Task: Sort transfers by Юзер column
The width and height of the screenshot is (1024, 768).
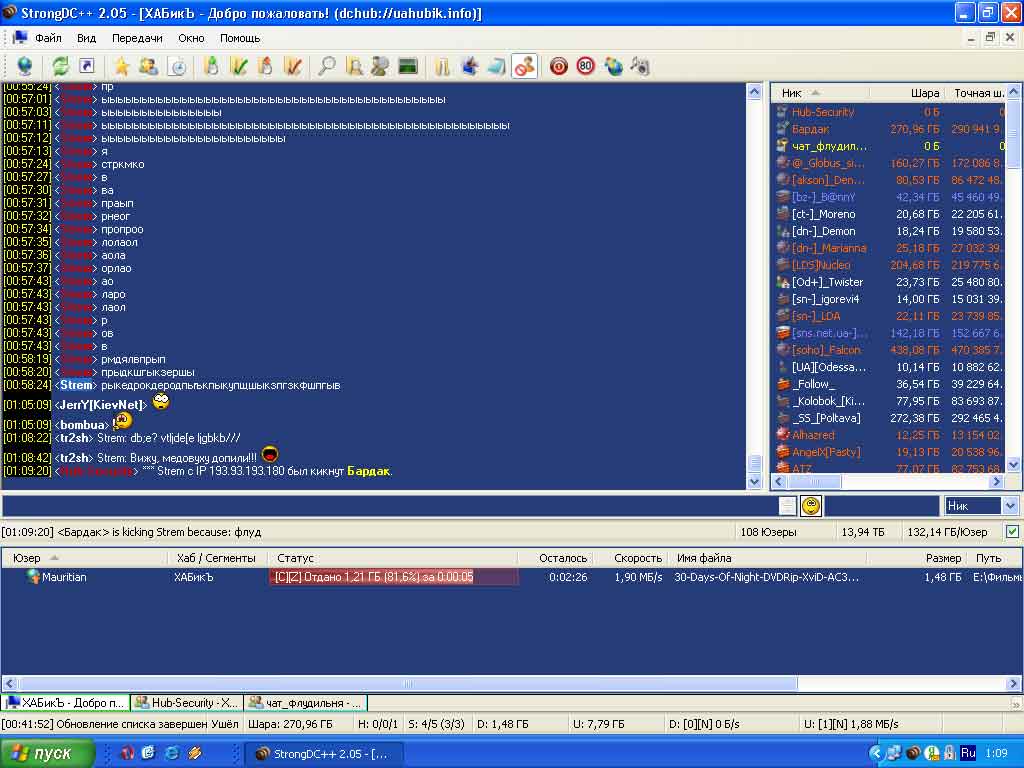Action: (85, 558)
